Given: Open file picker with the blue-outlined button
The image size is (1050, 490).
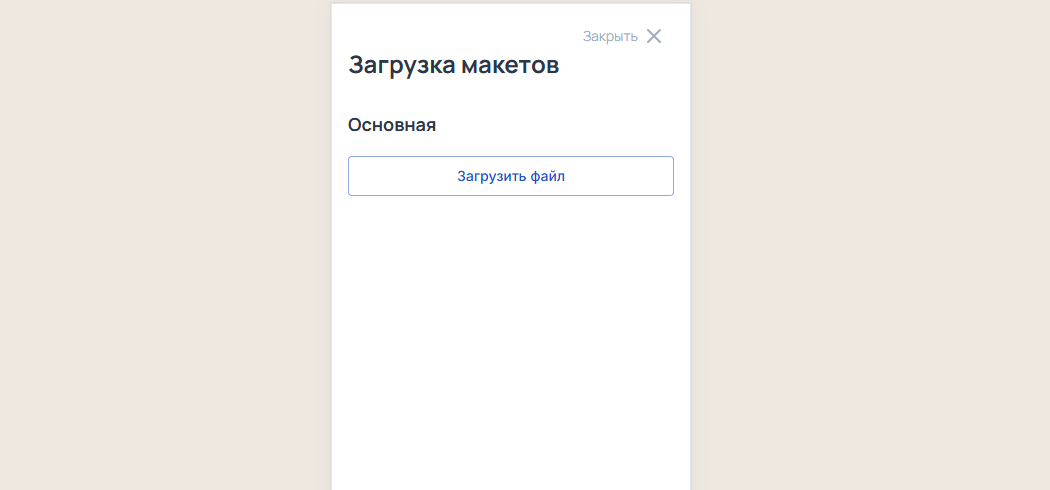Looking at the screenshot, I should pos(510,176).
